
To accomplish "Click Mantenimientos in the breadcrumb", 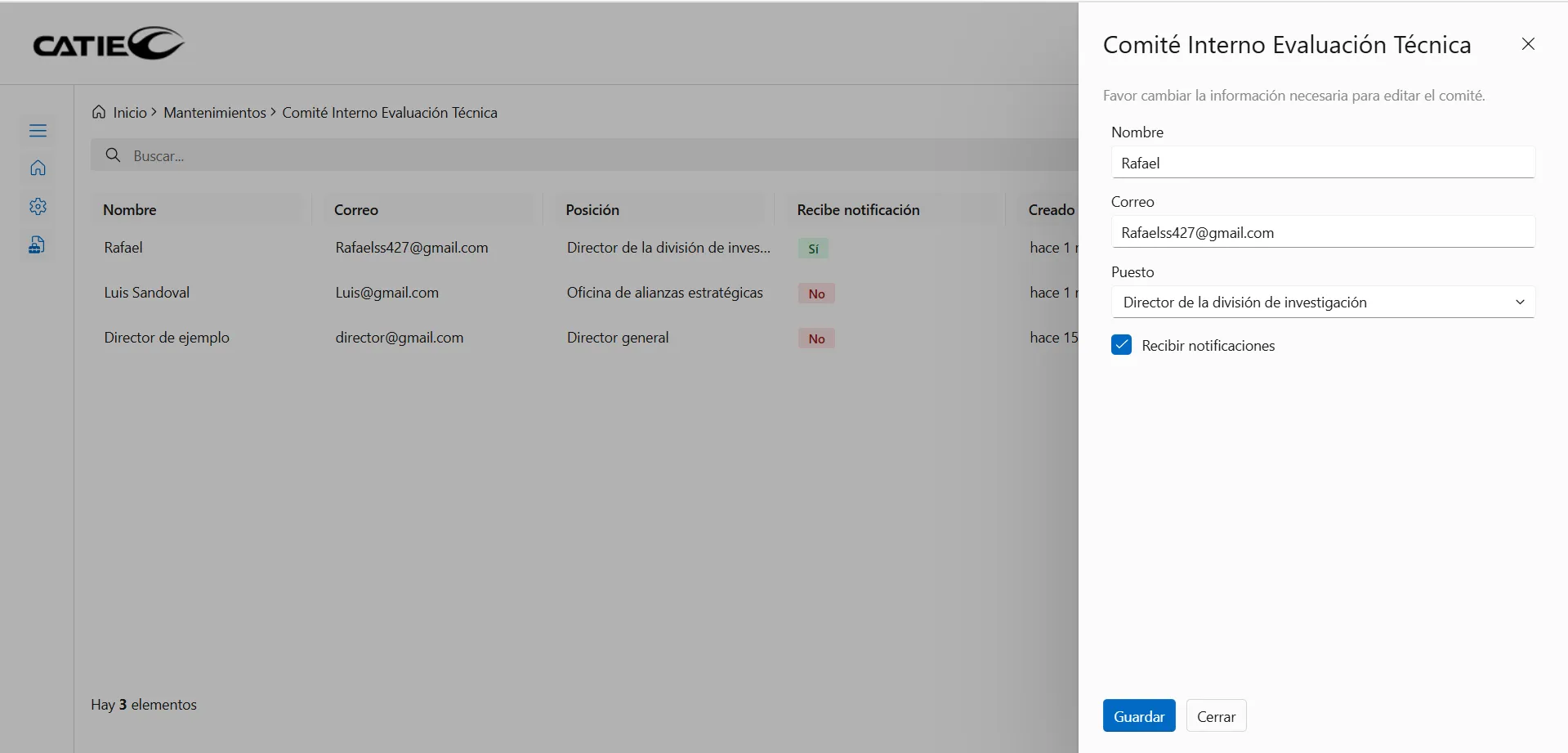I will click(x=215, y=113).
